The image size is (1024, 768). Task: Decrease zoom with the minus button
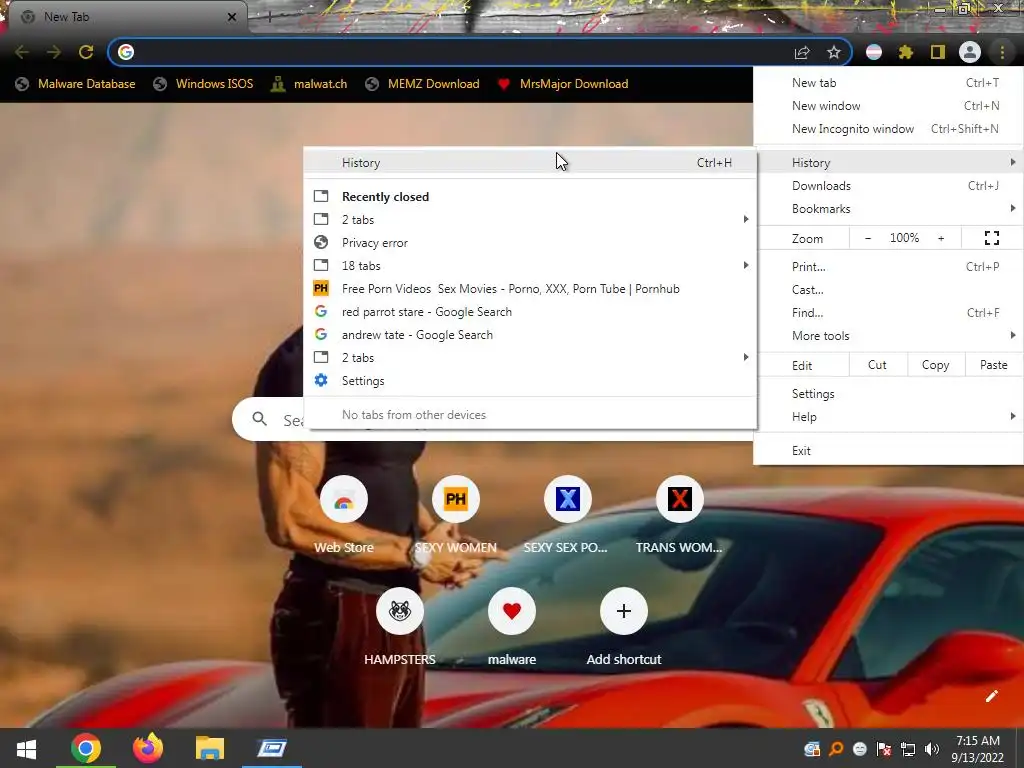(868, 238)
